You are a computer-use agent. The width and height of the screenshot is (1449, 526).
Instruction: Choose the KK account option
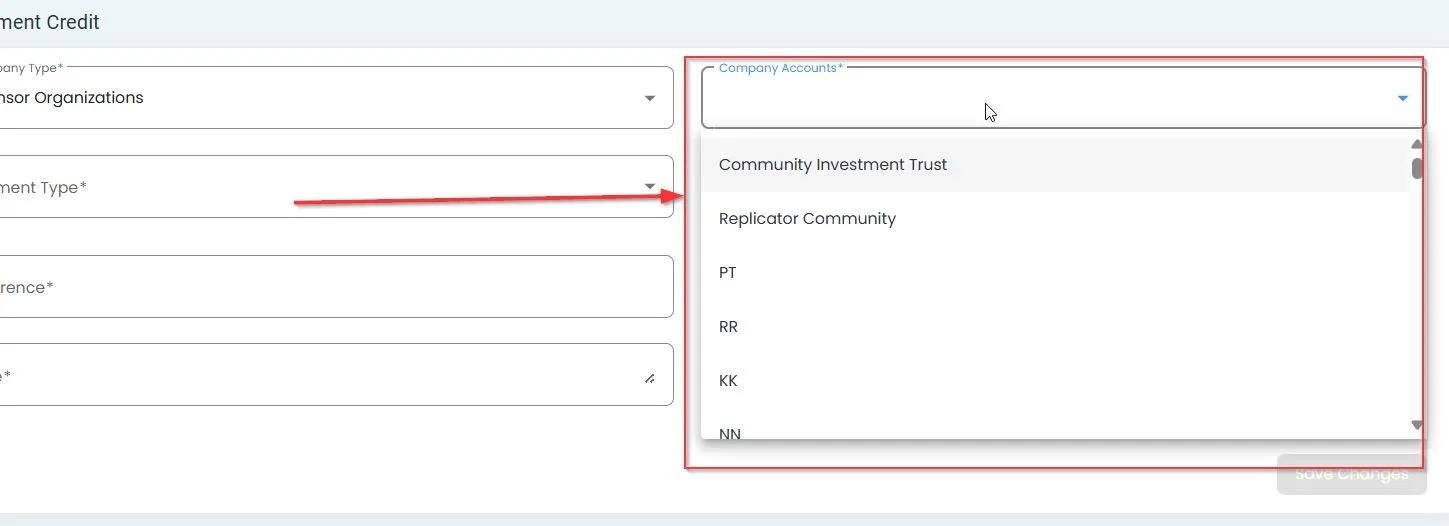[x=728, y=381]
